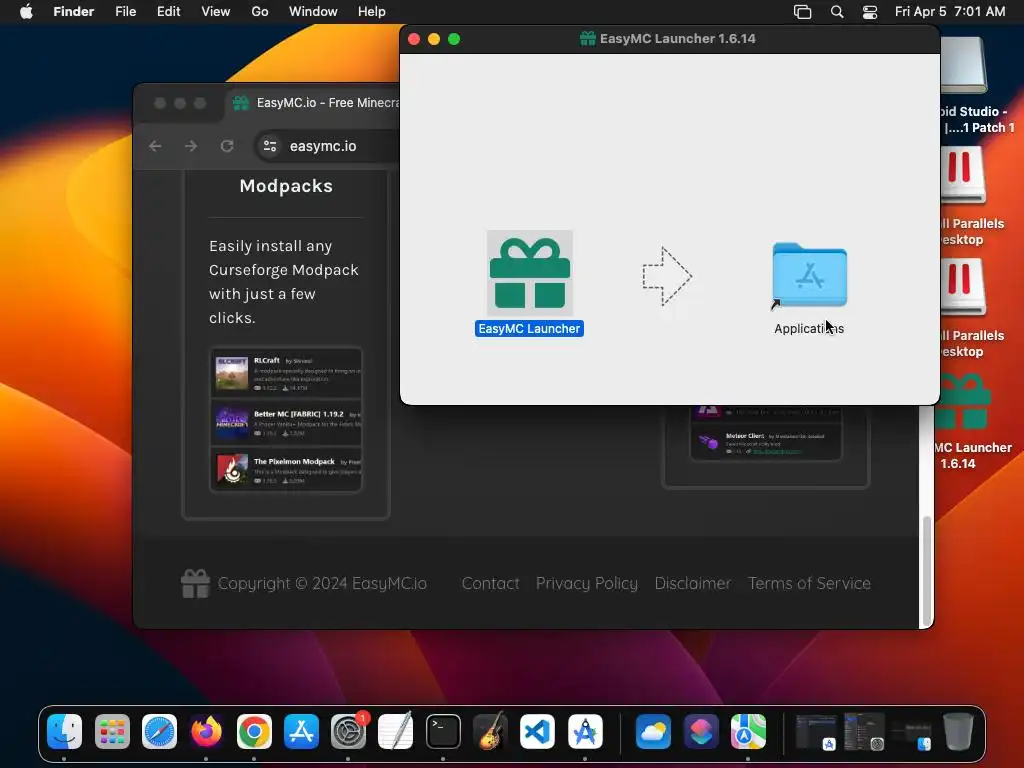Open the Apple menu
This screenshot has width=1024, height=768.
(26, 11)
